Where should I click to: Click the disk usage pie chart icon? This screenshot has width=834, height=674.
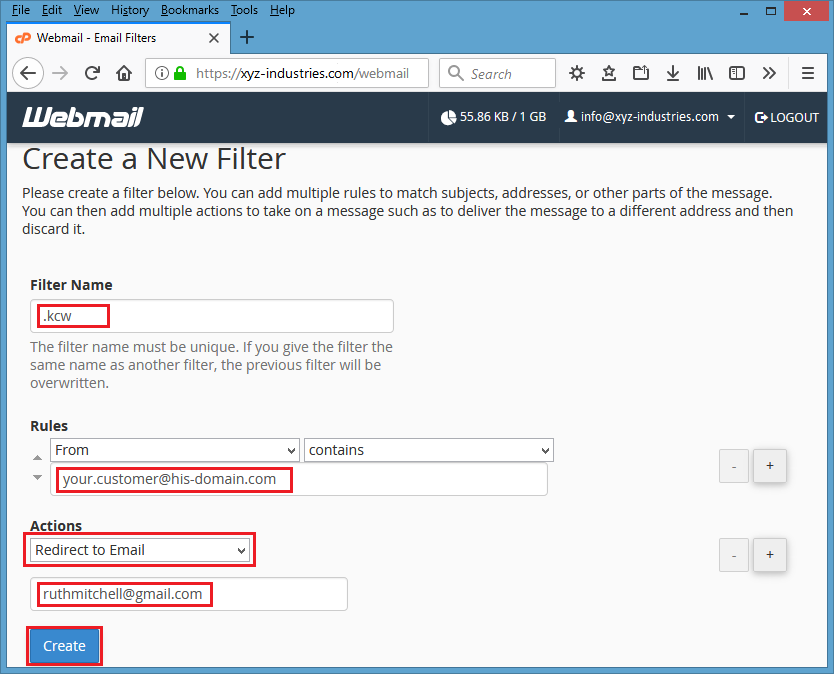(448, 117)
